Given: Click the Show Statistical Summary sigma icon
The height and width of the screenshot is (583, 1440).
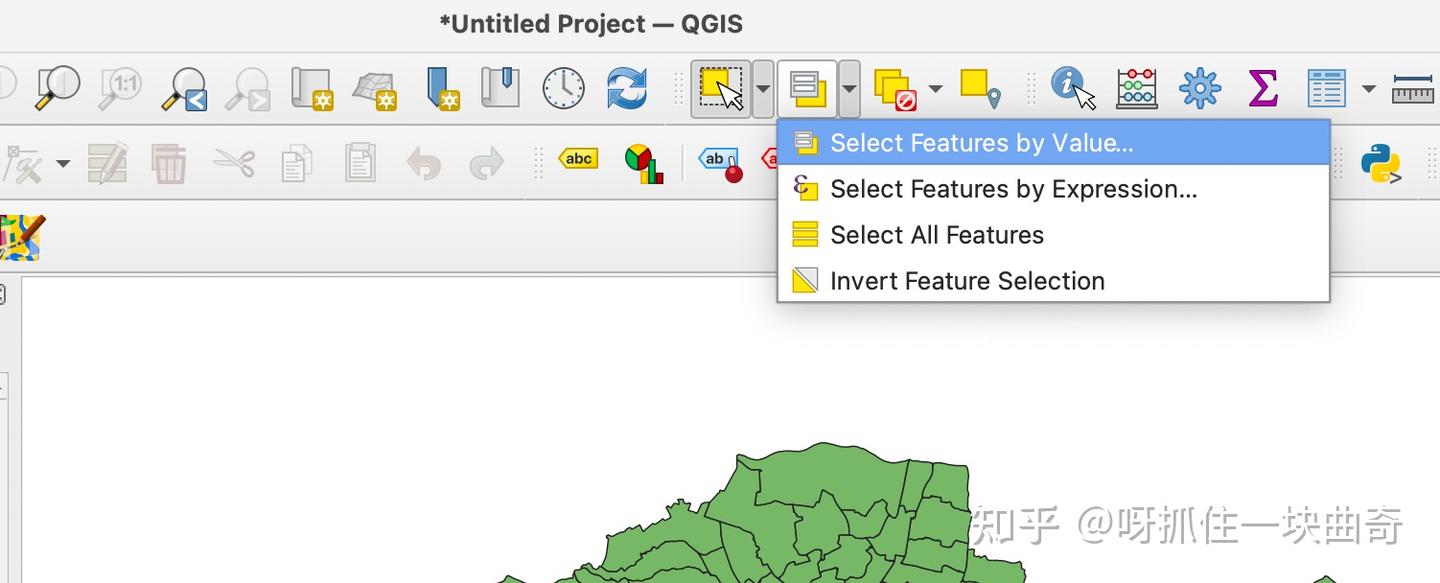Looking at the screenshot, I should [x=1264, y=88].
